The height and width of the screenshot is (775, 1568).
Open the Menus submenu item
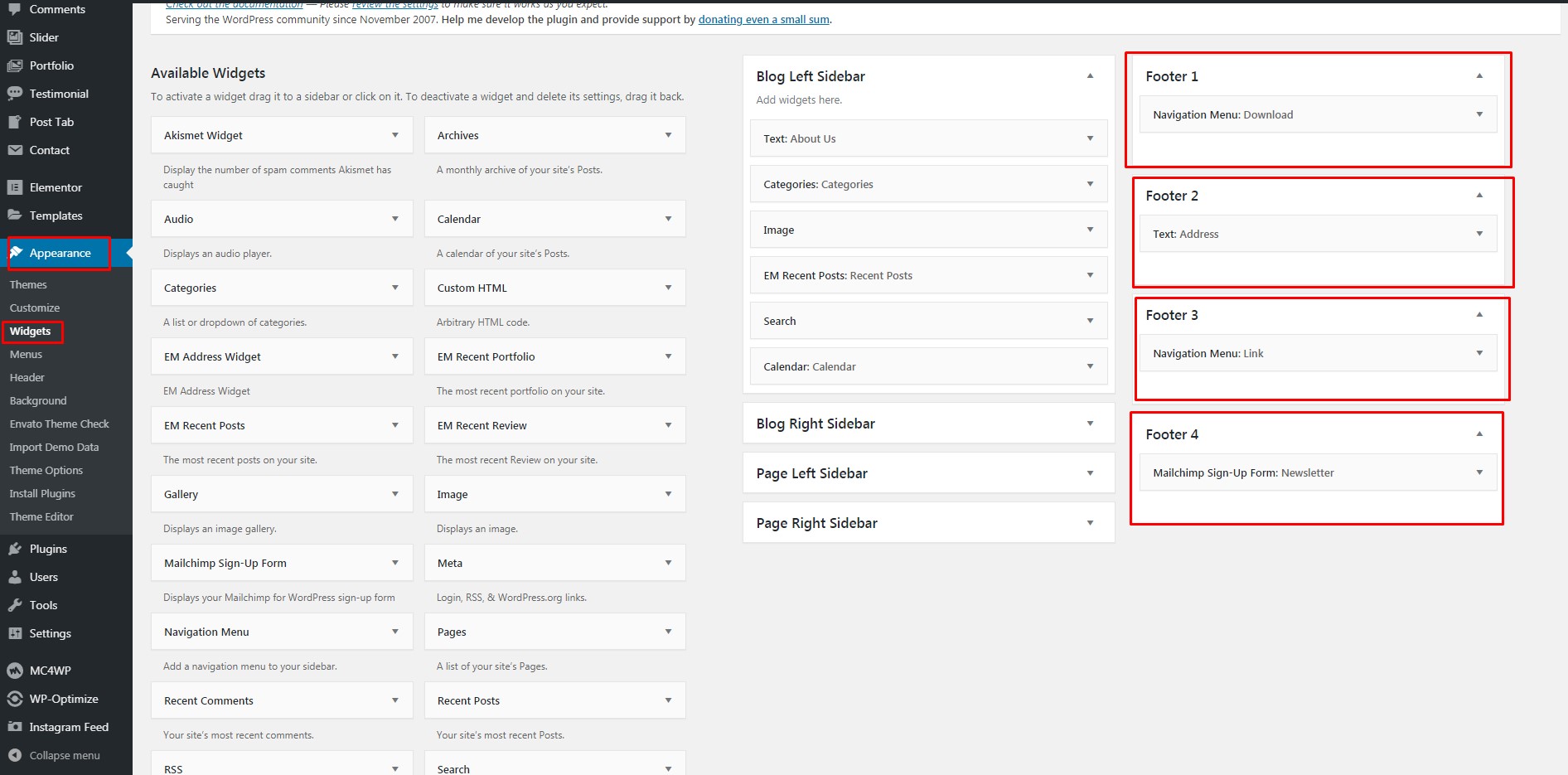(x=26, y=354)
